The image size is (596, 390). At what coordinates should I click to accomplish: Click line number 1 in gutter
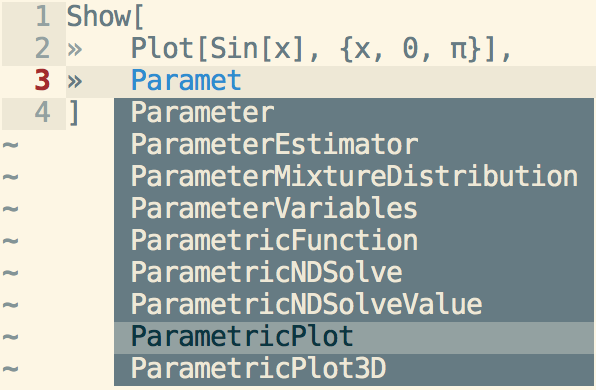[43, 17]
